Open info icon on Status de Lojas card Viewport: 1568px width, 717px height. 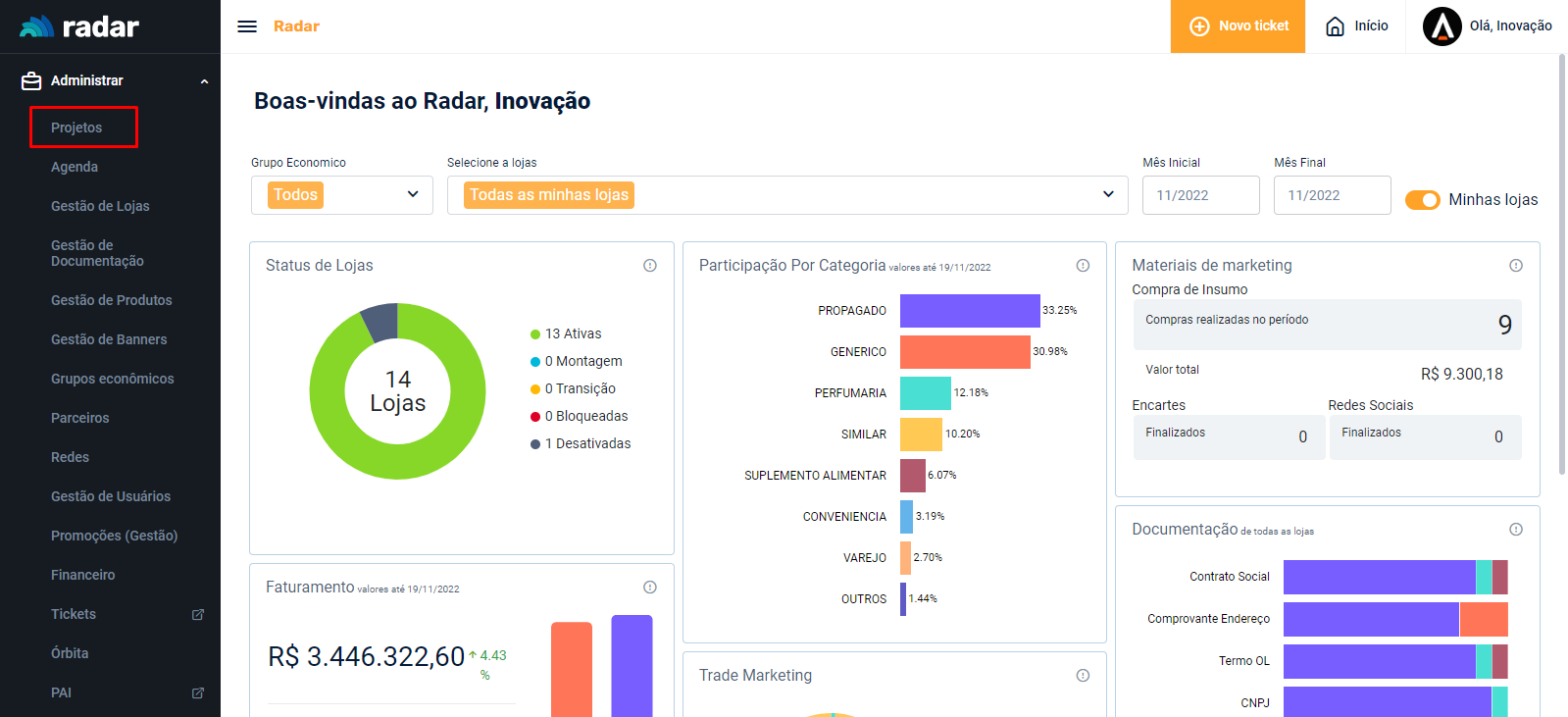[649, 266]
